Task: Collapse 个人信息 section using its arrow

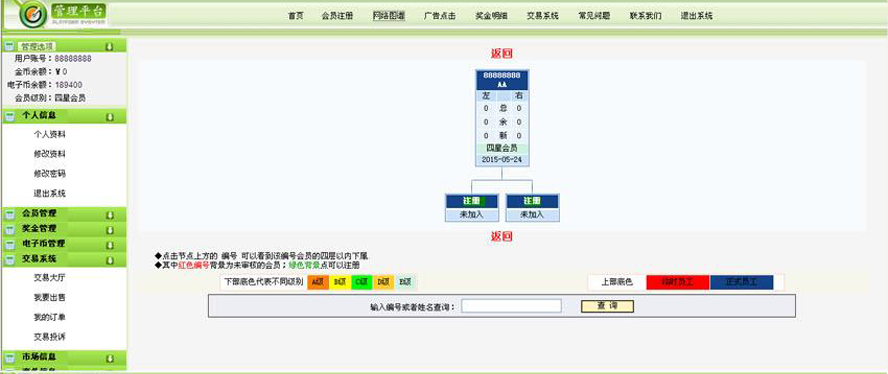Action: pyautogui.click(x=110, y=117)
